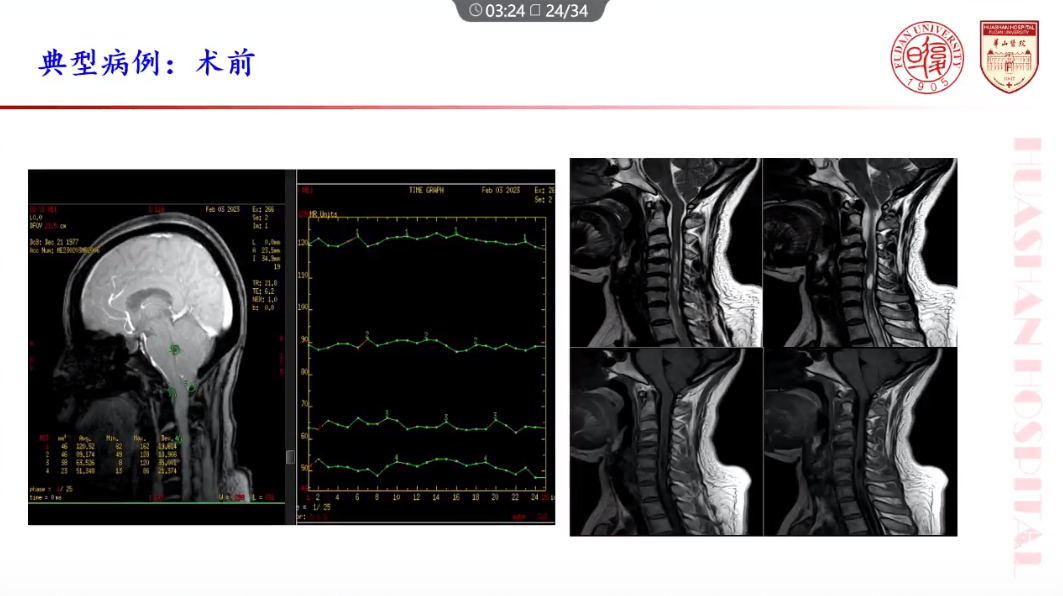Screen dimensions: 1063x596
Task: Select the top-right cervical spine MRI image
Action: (x=860, y=252)
